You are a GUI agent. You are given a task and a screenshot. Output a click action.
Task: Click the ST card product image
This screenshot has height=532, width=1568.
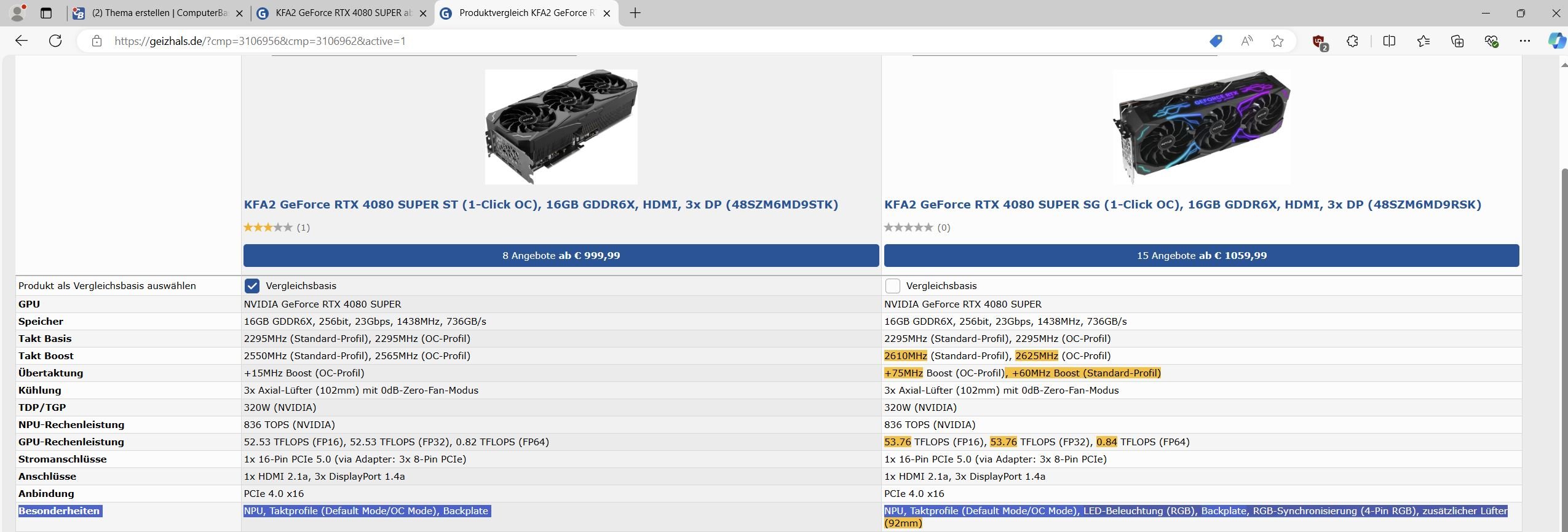(x=561, y=127)
